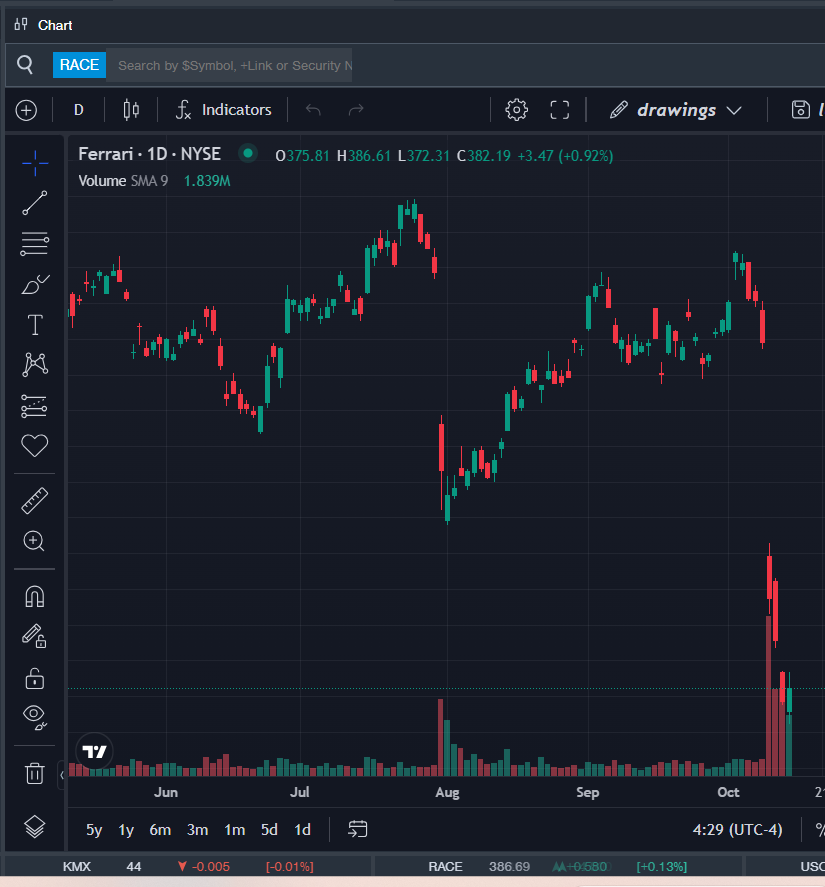Screen dimensions: 825x887
Task: Toggle lock all drawing tools
Action: pyautogui.click(x=35, y=678)
